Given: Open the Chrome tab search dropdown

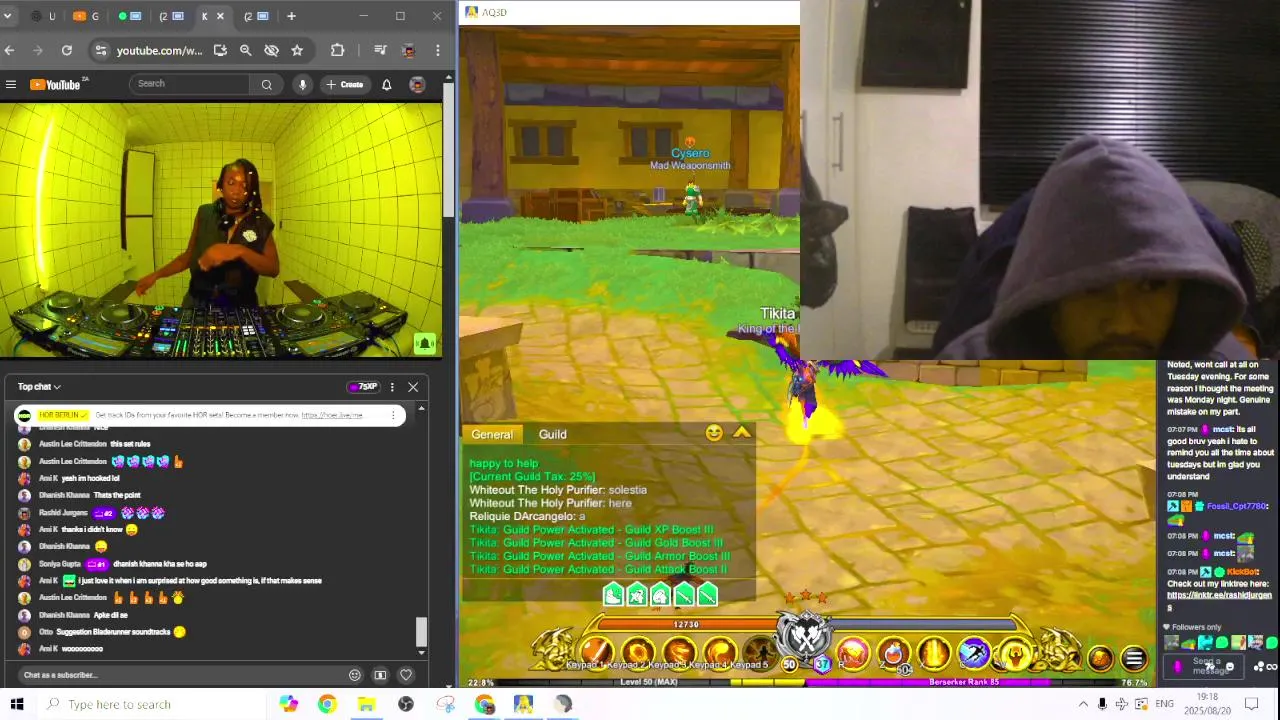Looking at the screenshot, I should pos(8,16).
